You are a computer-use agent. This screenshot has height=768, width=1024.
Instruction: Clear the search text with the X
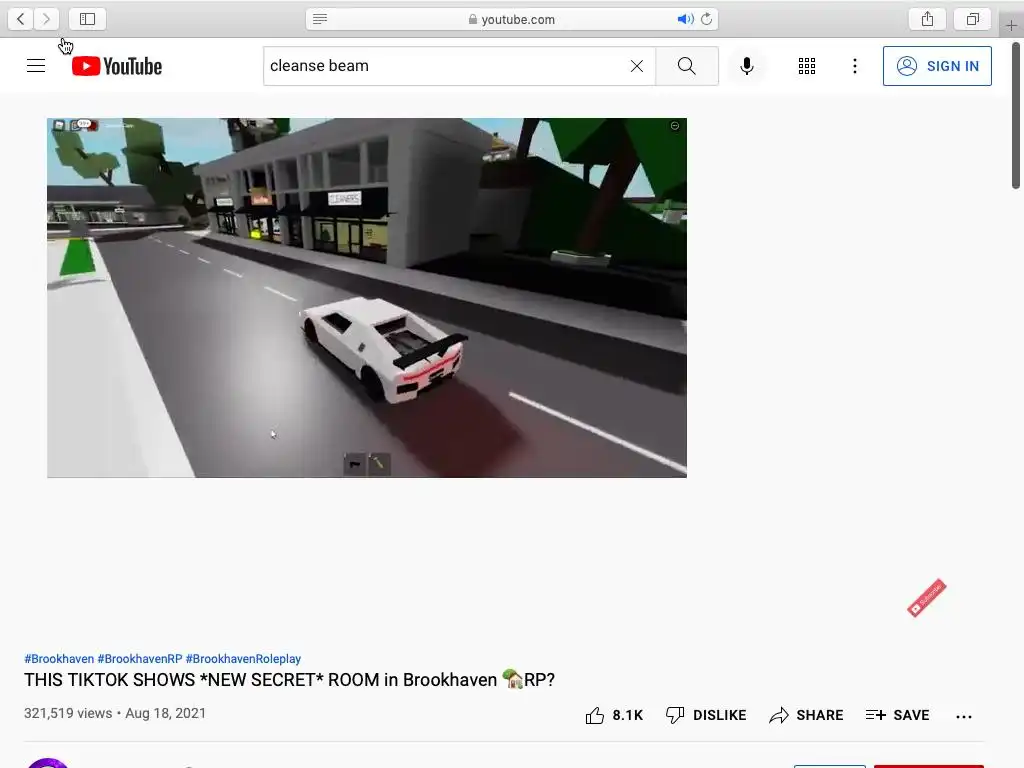tap(637, 66)
